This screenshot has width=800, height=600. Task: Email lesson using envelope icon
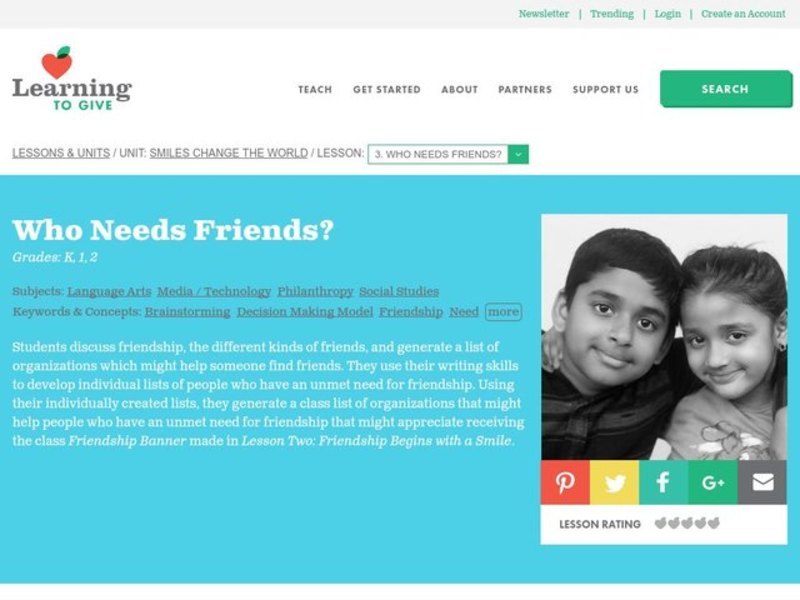762,482
